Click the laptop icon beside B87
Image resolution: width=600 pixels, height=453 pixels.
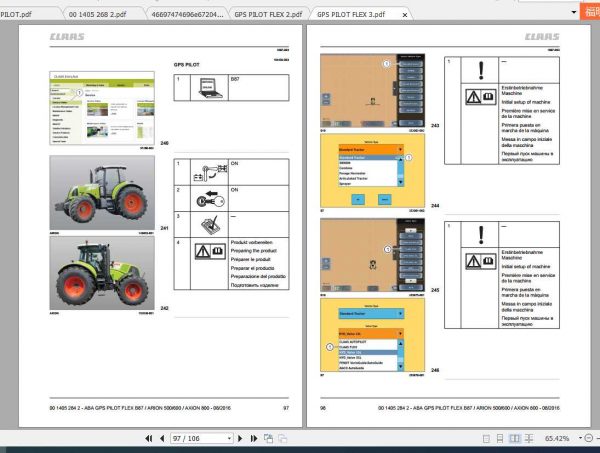point(209,88)
